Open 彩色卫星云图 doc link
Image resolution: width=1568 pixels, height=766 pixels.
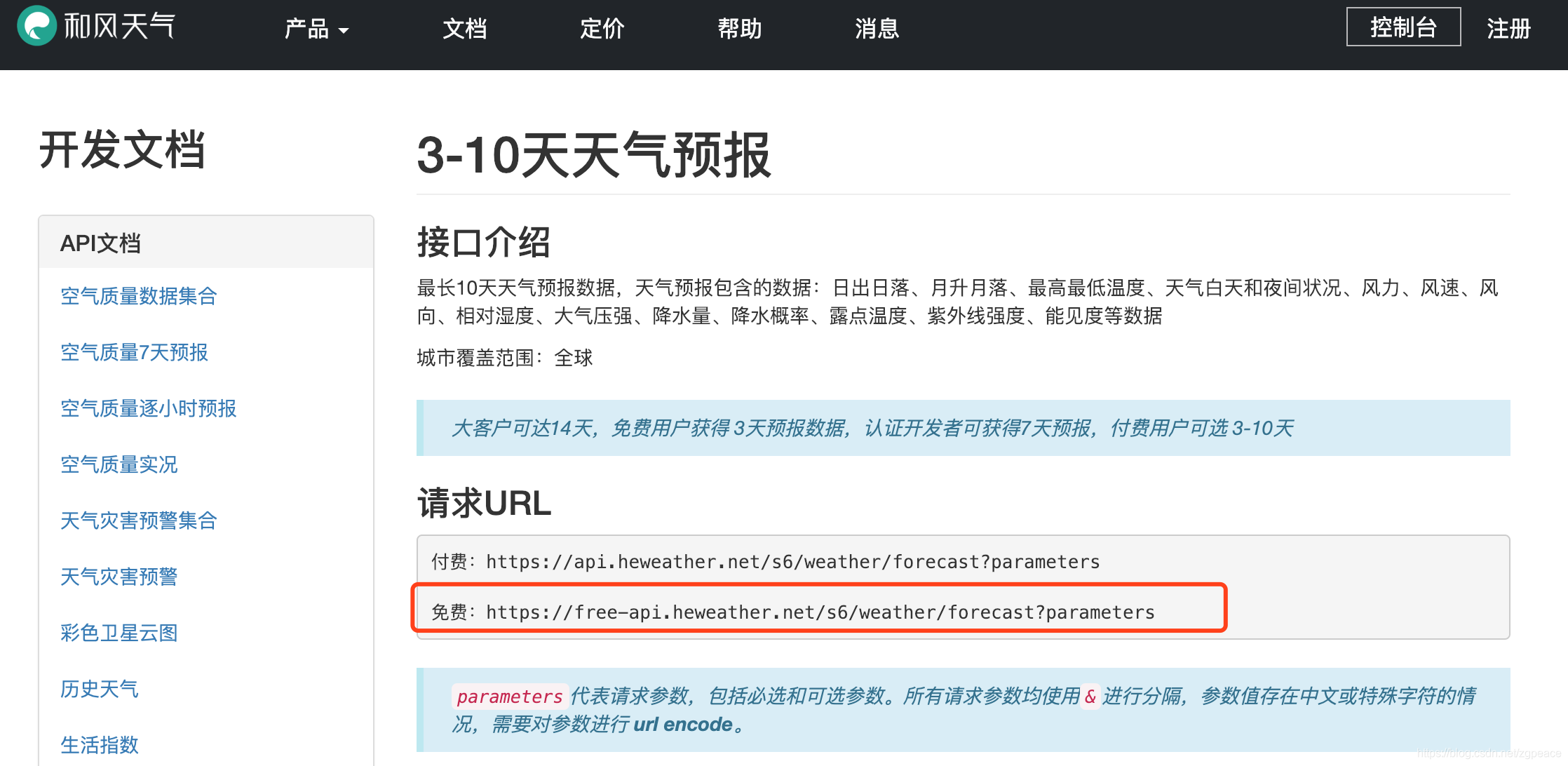pos(119,633)
